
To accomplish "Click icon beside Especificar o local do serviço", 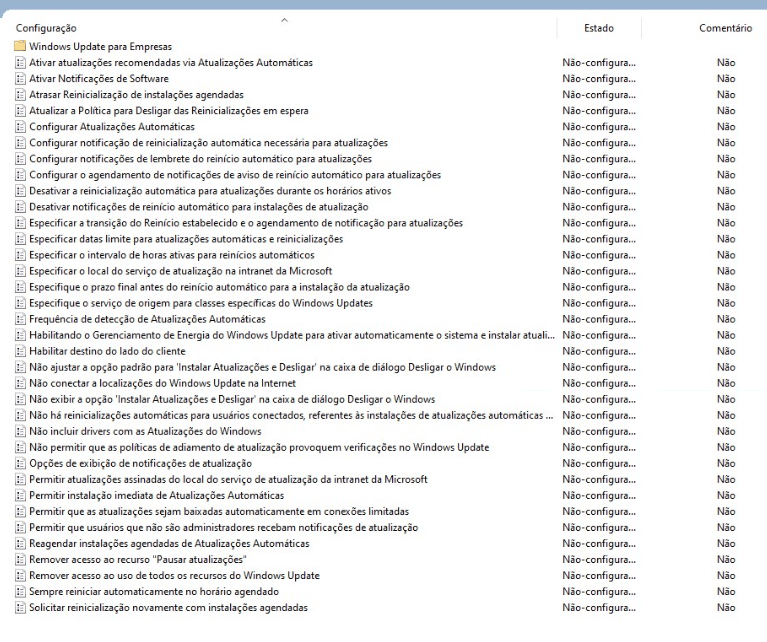I will pos(20,271).
